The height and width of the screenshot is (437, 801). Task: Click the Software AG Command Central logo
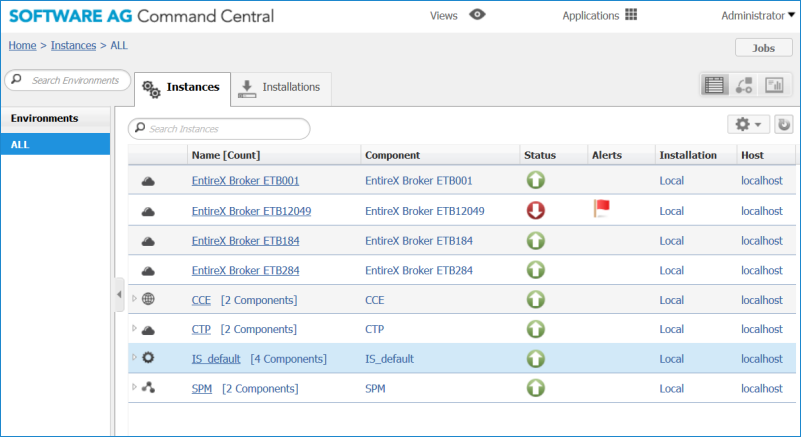tap(142, 16)
